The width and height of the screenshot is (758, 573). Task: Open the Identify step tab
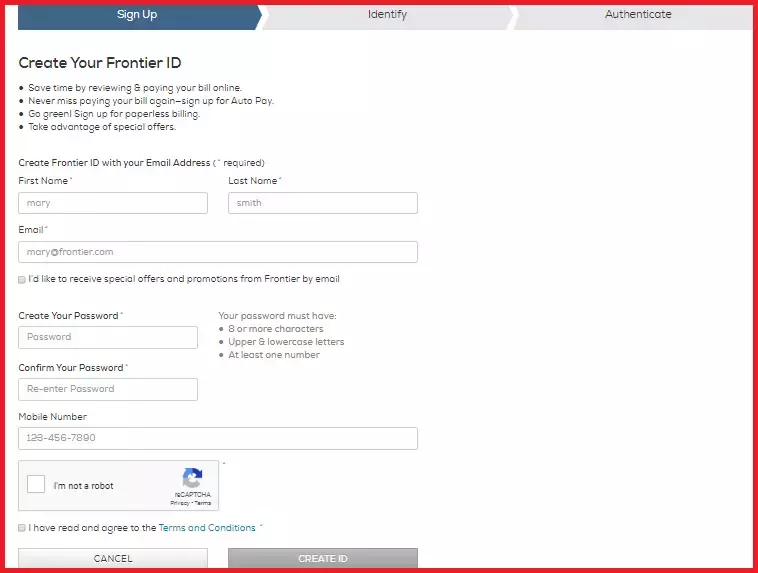[387, 17]
